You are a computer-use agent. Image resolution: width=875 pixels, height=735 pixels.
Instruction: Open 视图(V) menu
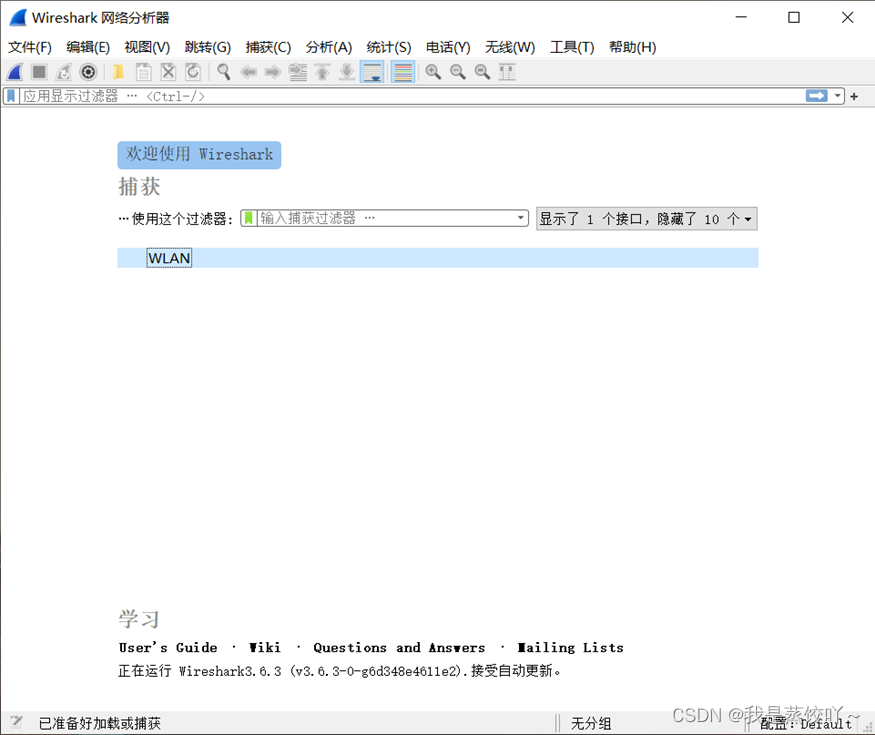147,47
